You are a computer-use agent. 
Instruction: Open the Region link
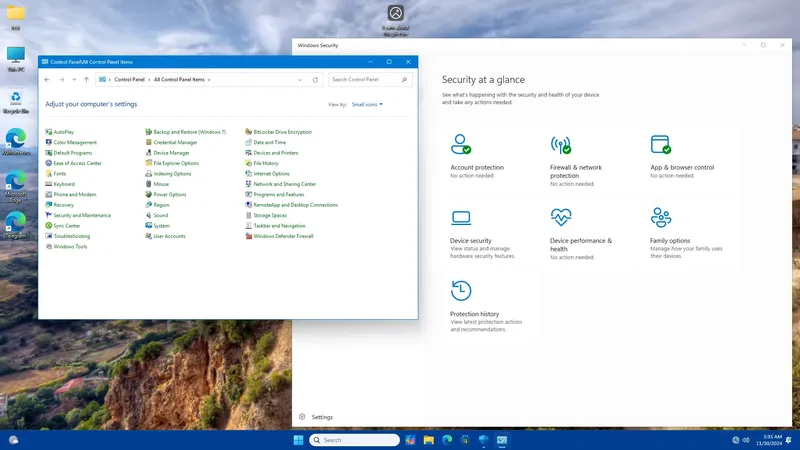pyautogui.click(x=161, y=205)
